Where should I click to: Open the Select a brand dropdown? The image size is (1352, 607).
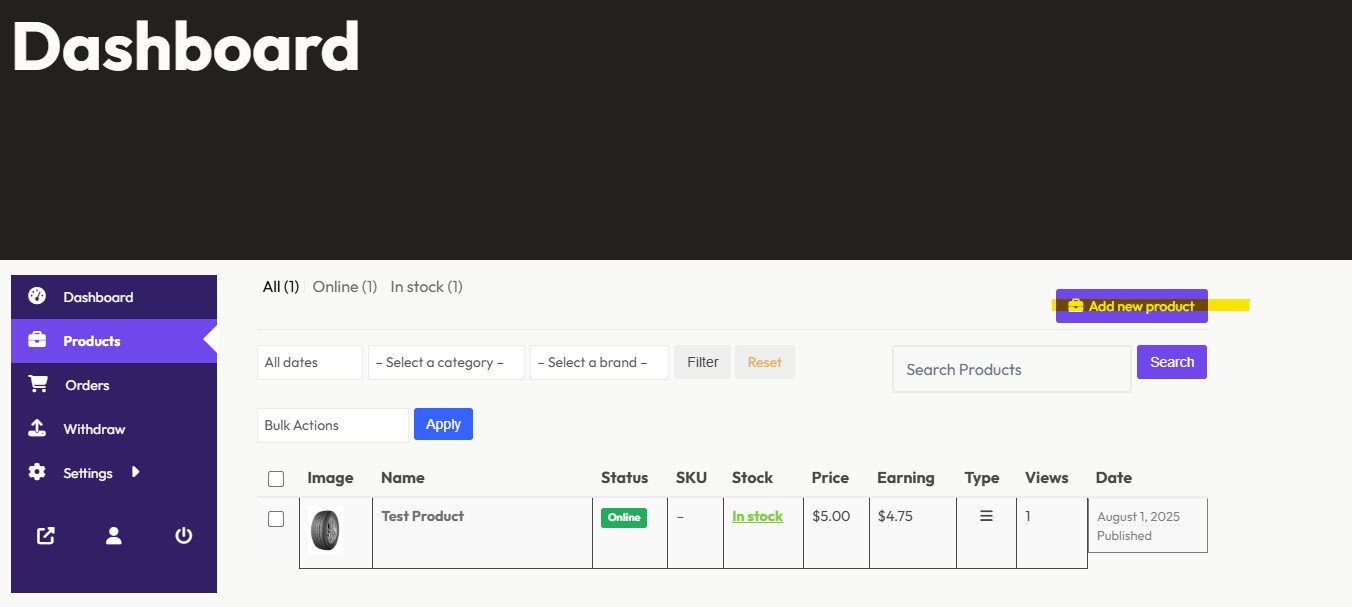click(598, 363)
